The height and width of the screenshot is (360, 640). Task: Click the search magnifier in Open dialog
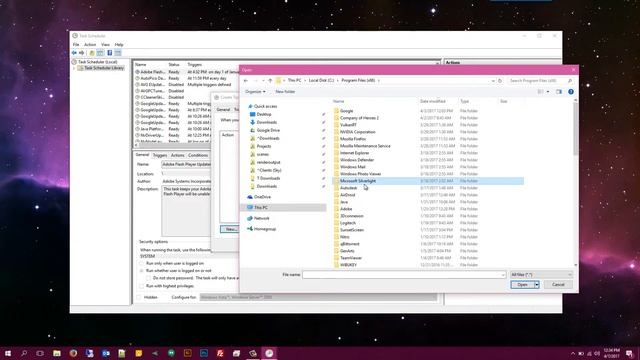570,81
